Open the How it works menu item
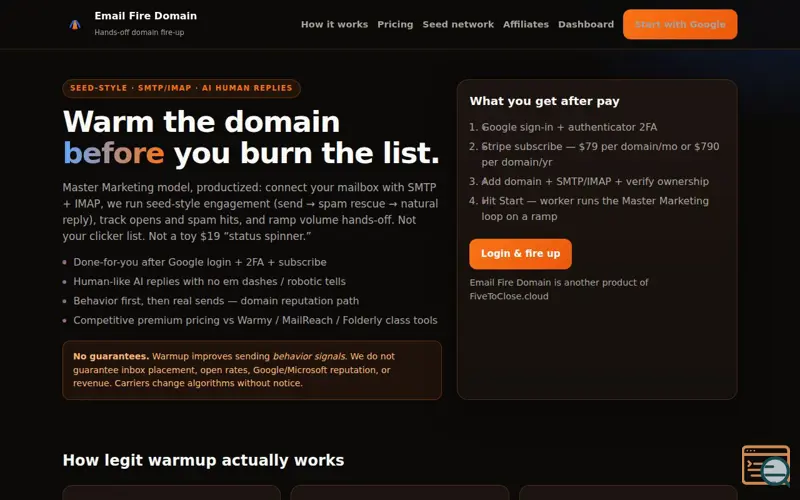The image size is (800, 500). (x=334, y=24)
